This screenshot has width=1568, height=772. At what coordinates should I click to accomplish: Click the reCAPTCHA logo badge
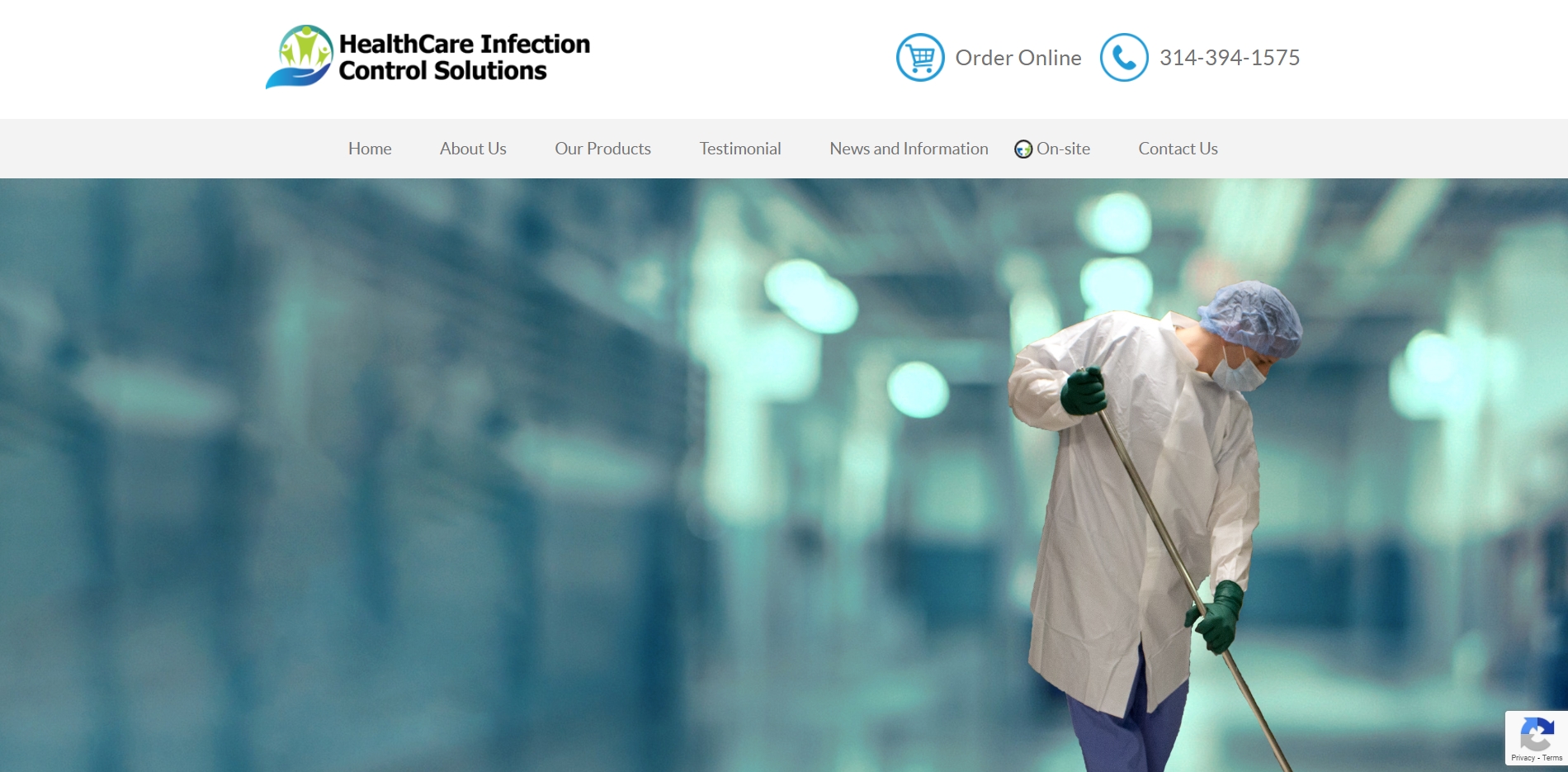[x=1536, y=733]
